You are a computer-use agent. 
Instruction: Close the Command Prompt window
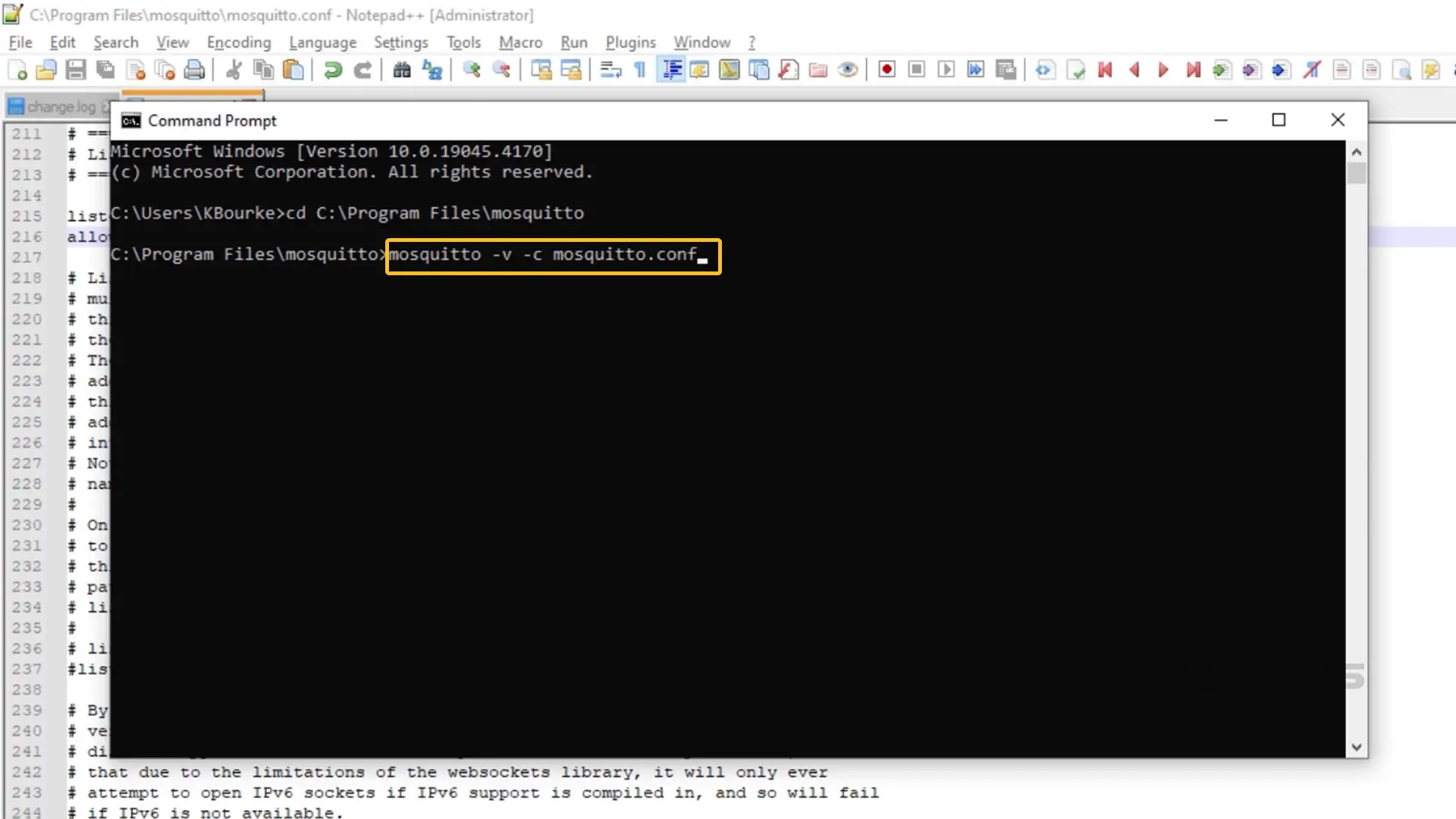point(1338,120)
